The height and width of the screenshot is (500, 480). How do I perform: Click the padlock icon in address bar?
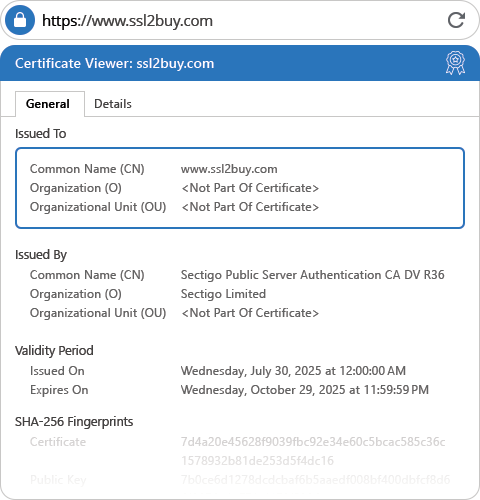20,20
